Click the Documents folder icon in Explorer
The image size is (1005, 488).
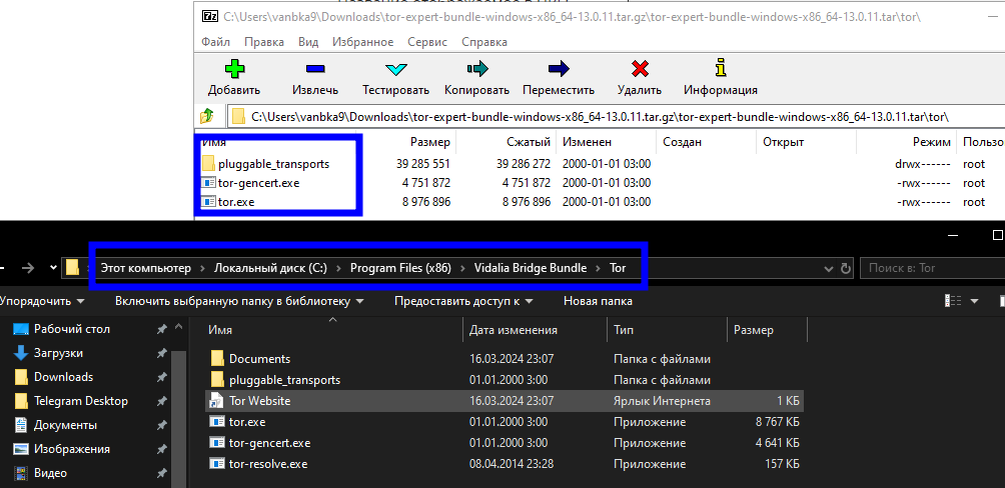(217, 358)
